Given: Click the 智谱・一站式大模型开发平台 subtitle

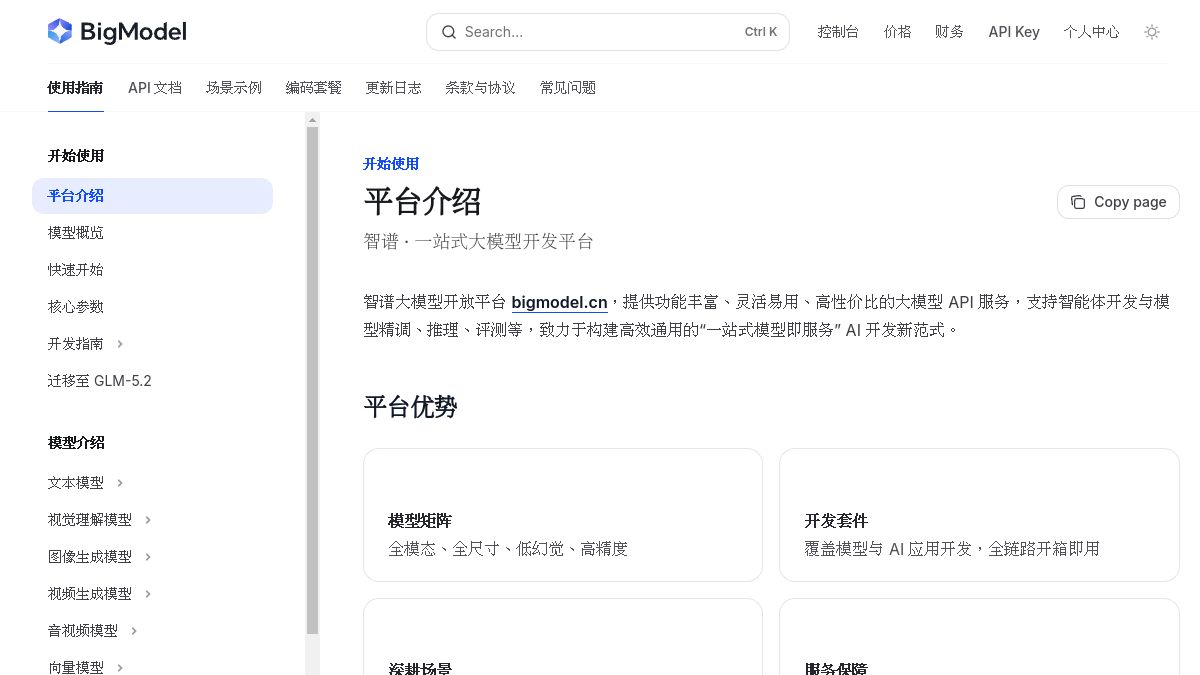Looking at the screenshot, I should point(479,242).
